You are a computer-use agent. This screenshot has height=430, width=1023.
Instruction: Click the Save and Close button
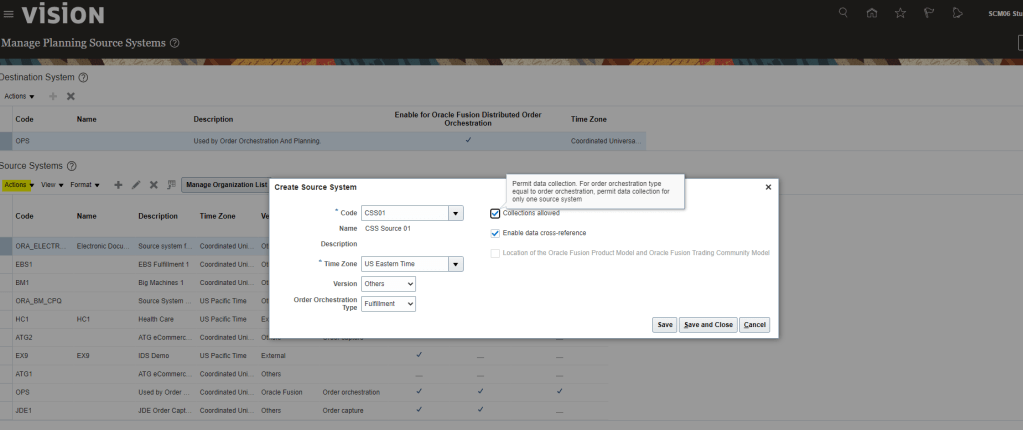coord(708,325)
